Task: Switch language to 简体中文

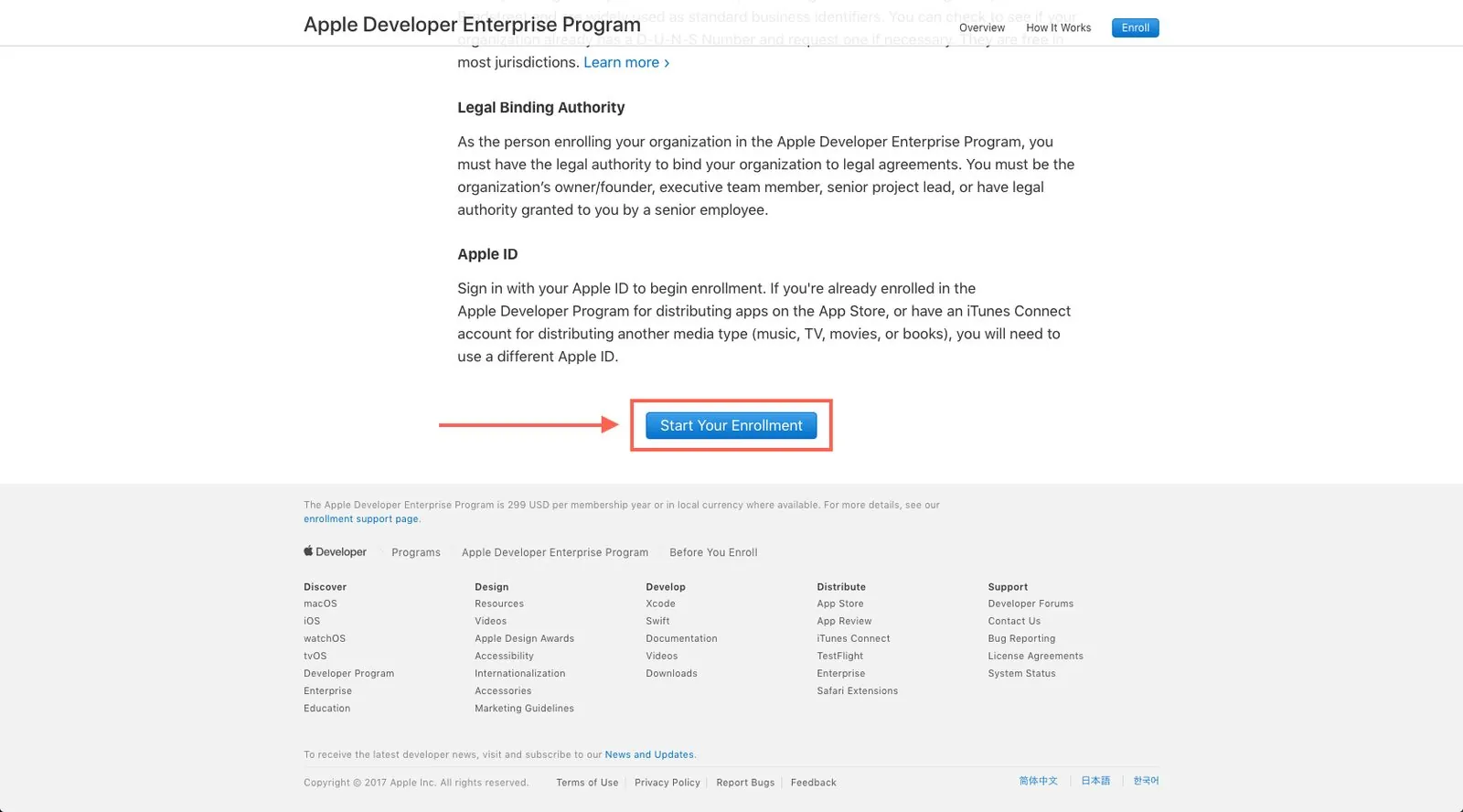Action: (x=1039, y=781)
